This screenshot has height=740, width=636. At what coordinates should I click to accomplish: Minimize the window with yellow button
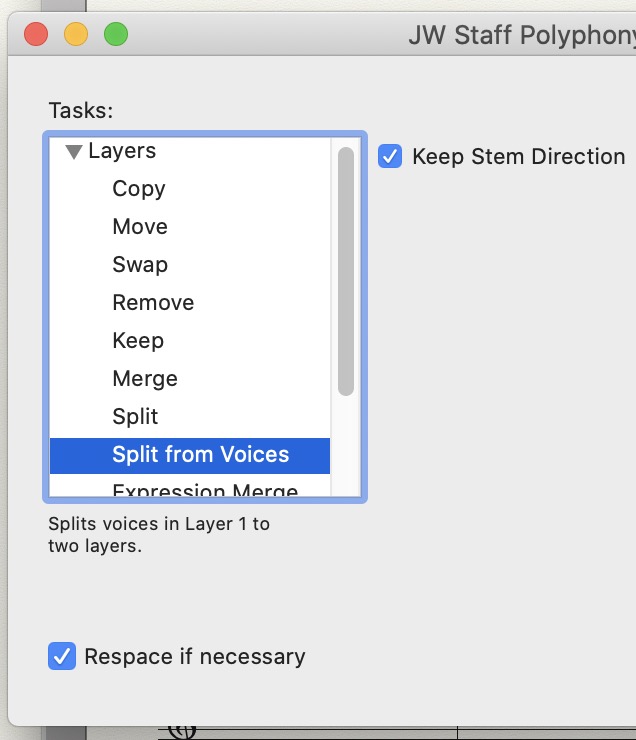coord(76,36)
